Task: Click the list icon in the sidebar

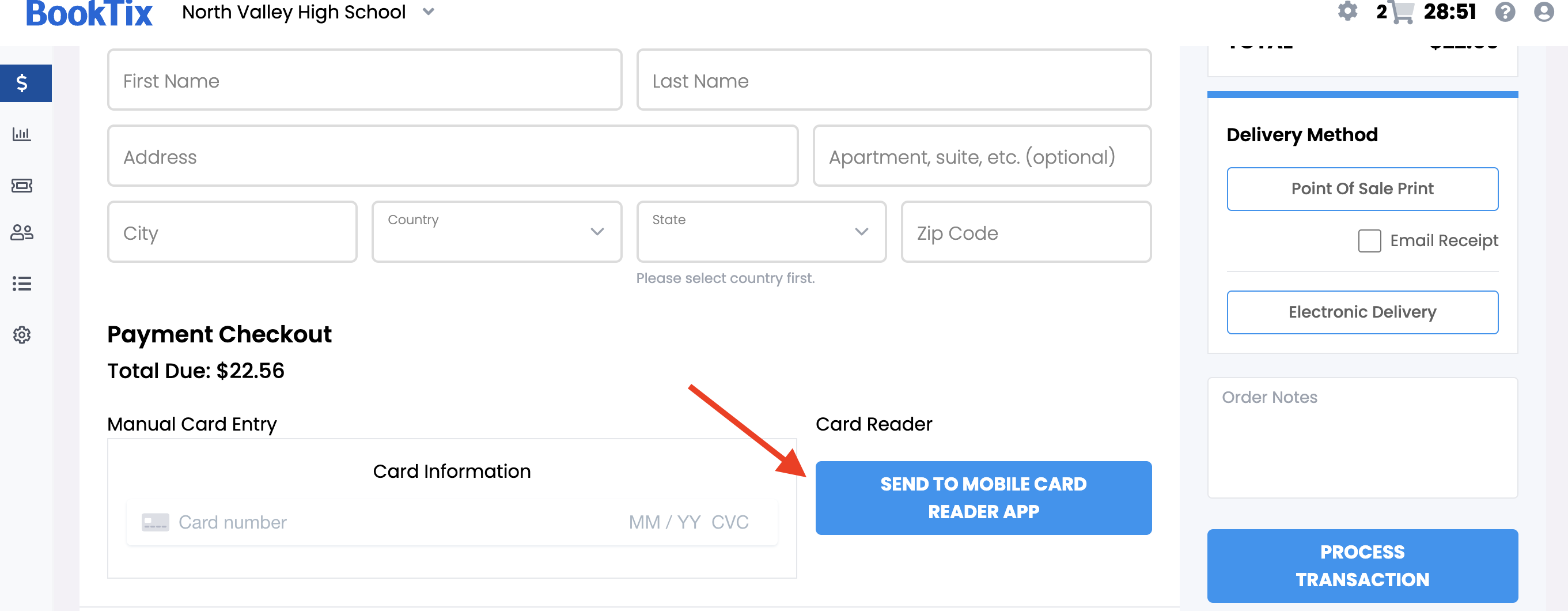Action: tap(22, 283)
